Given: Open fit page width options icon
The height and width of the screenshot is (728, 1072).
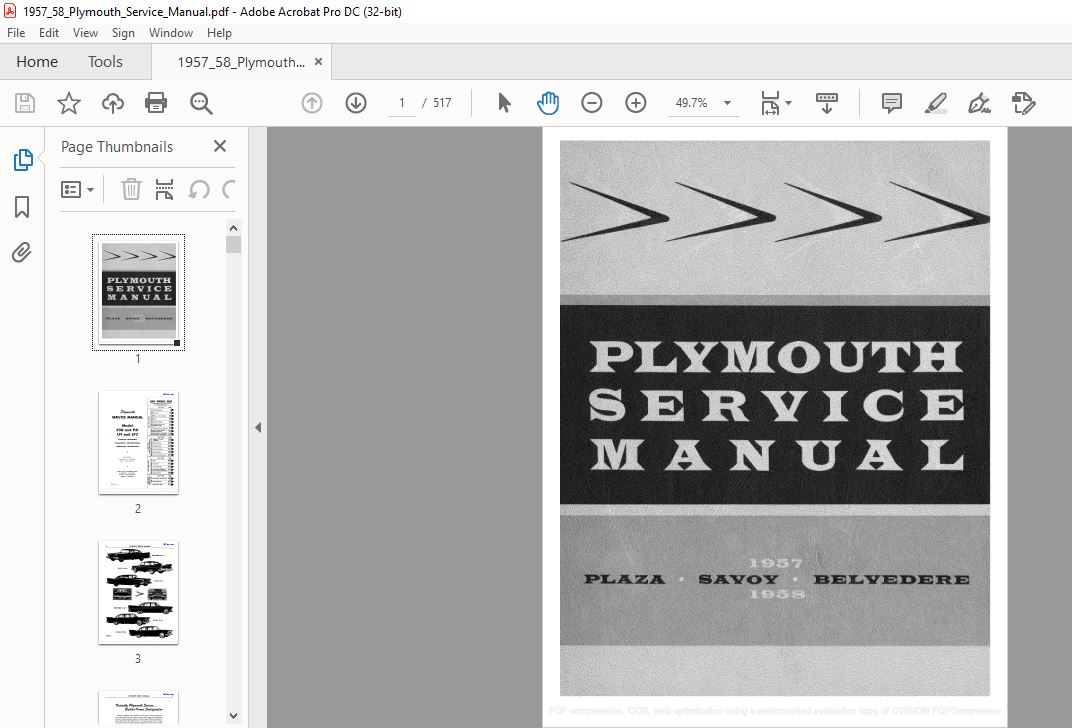Looking at the screenshot, I should (x=770, y=103).
